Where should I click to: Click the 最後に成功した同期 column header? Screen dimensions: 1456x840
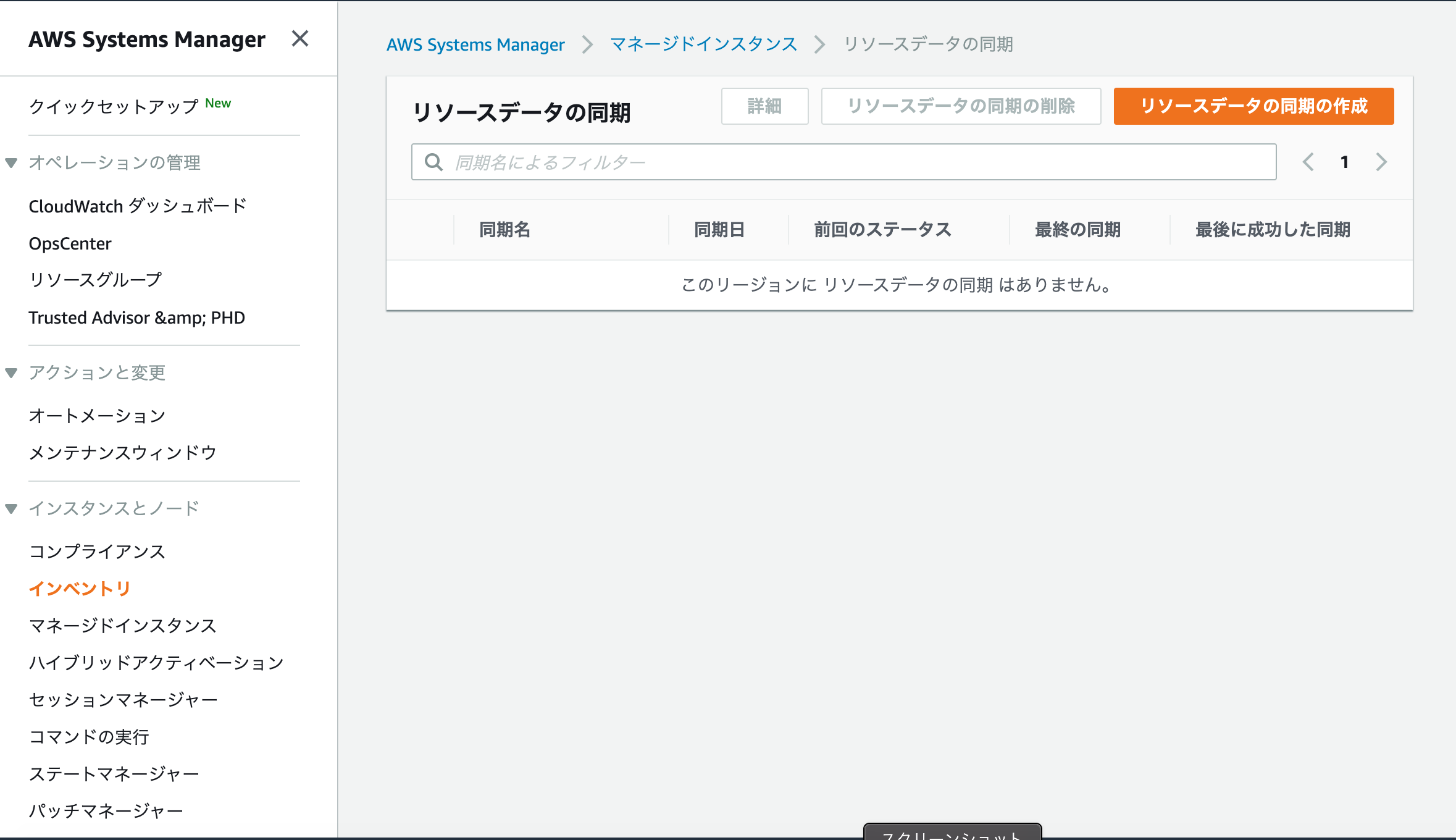tap(1273, 230)
